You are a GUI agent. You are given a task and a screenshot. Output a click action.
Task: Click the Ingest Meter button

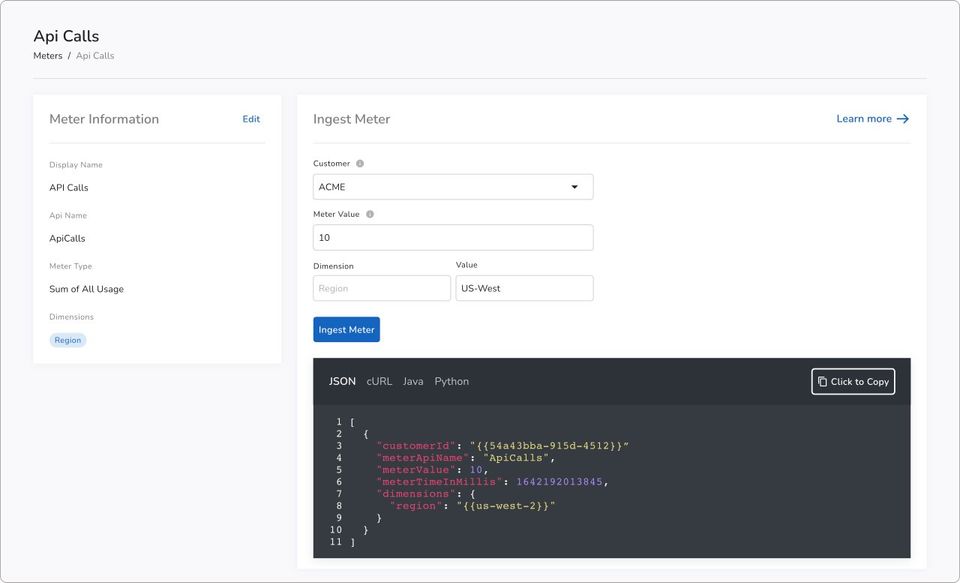click(347, 329)
